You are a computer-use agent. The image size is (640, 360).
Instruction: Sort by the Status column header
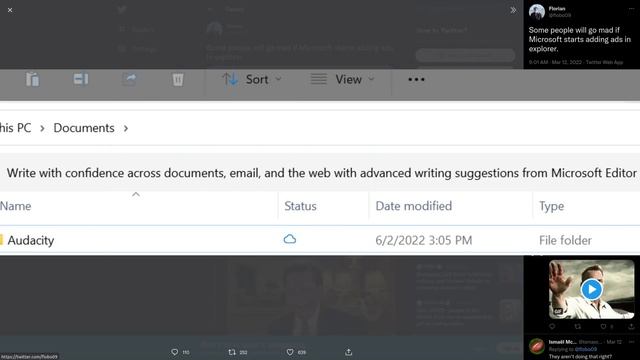[x=300, y=206]
